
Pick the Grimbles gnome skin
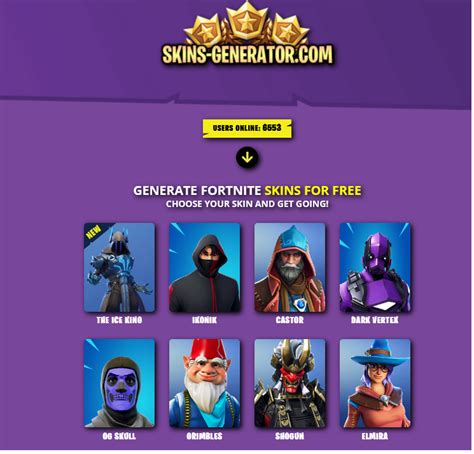click(204, 383)
